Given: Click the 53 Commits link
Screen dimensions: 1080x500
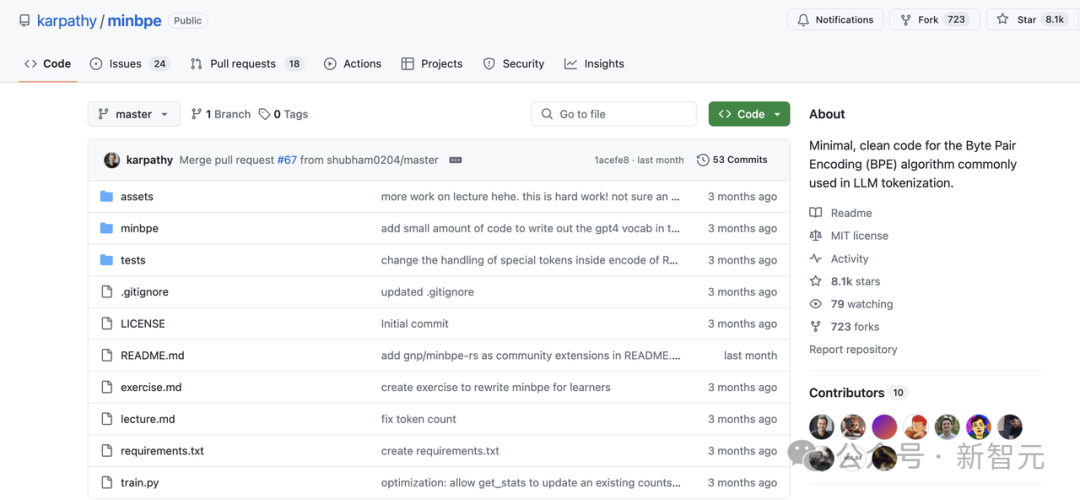Looking at the screenshot, I should (x=732, y=160).
